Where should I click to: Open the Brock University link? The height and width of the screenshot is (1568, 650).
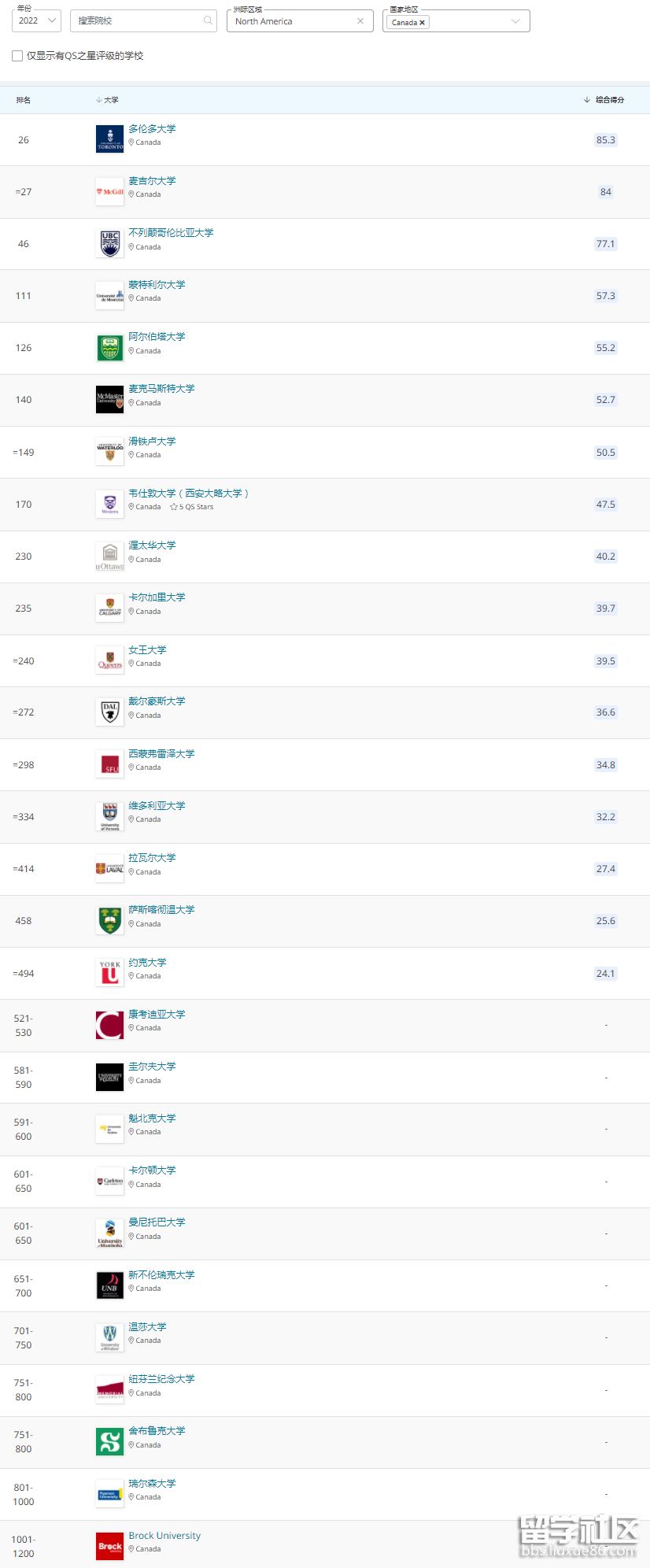164,1535
